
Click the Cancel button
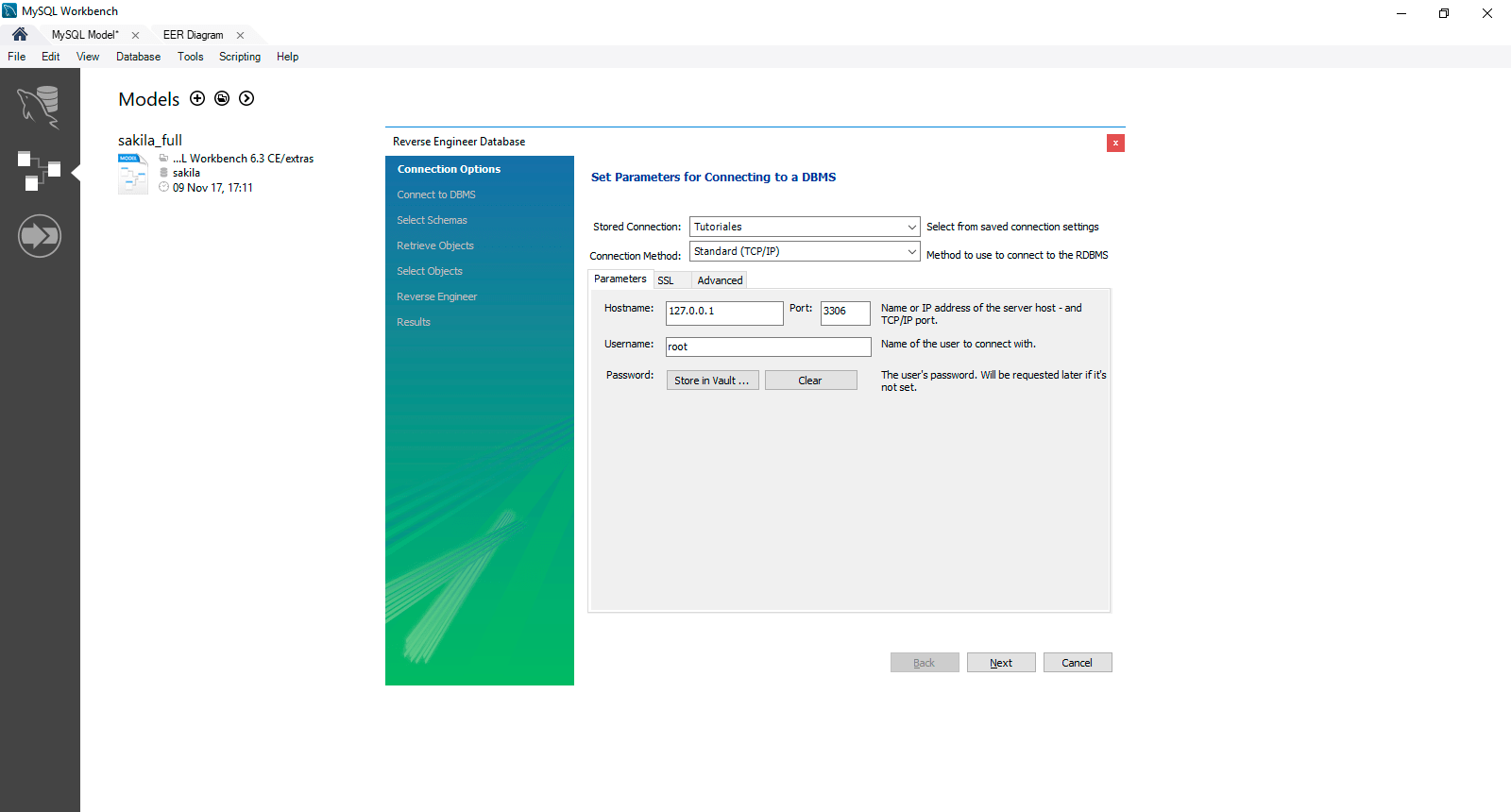tap(1078, 663)
